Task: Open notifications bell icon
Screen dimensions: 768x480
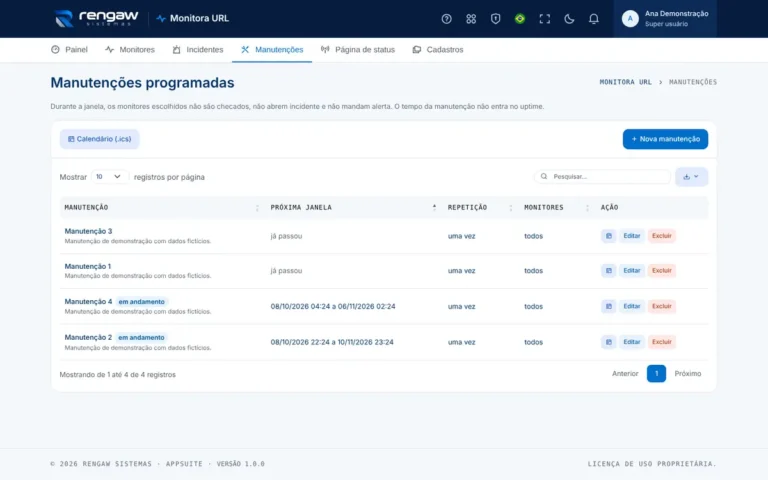Action: [593, 19]
